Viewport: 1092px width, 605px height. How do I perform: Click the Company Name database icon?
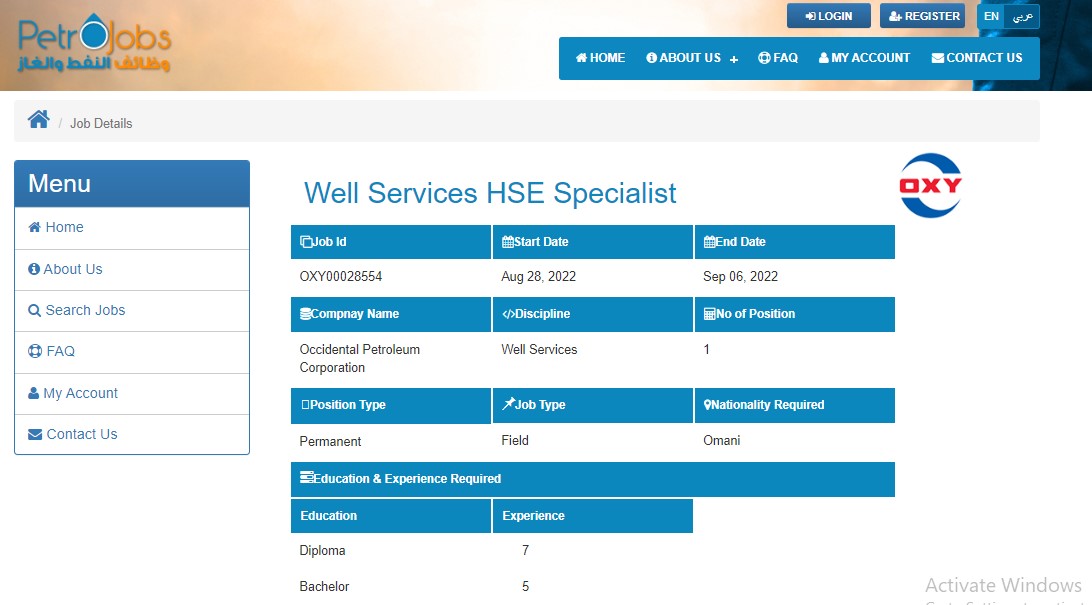pos(305,313)
